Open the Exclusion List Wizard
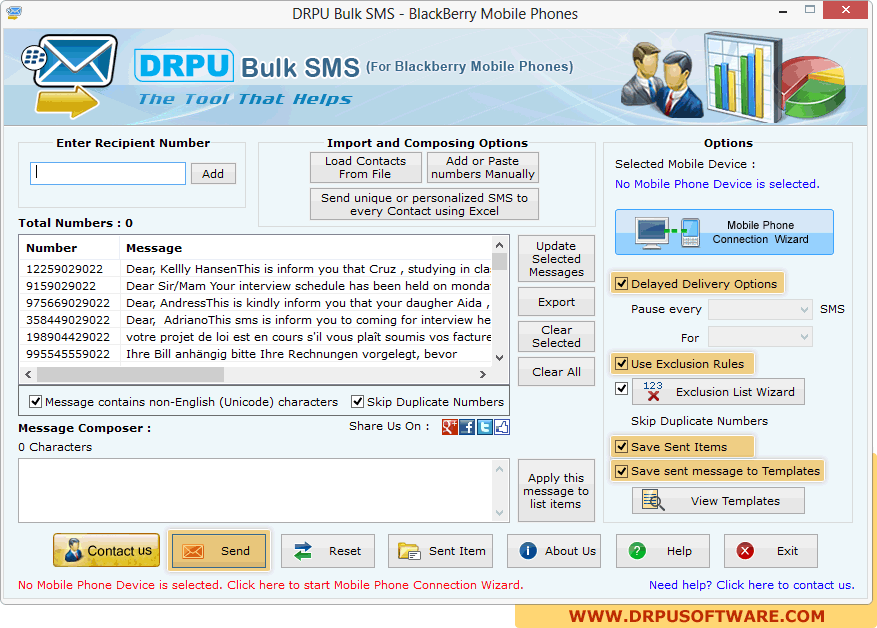Image resolution: width=877 pixels, height=628 pixels. click(x=718, y=392)
